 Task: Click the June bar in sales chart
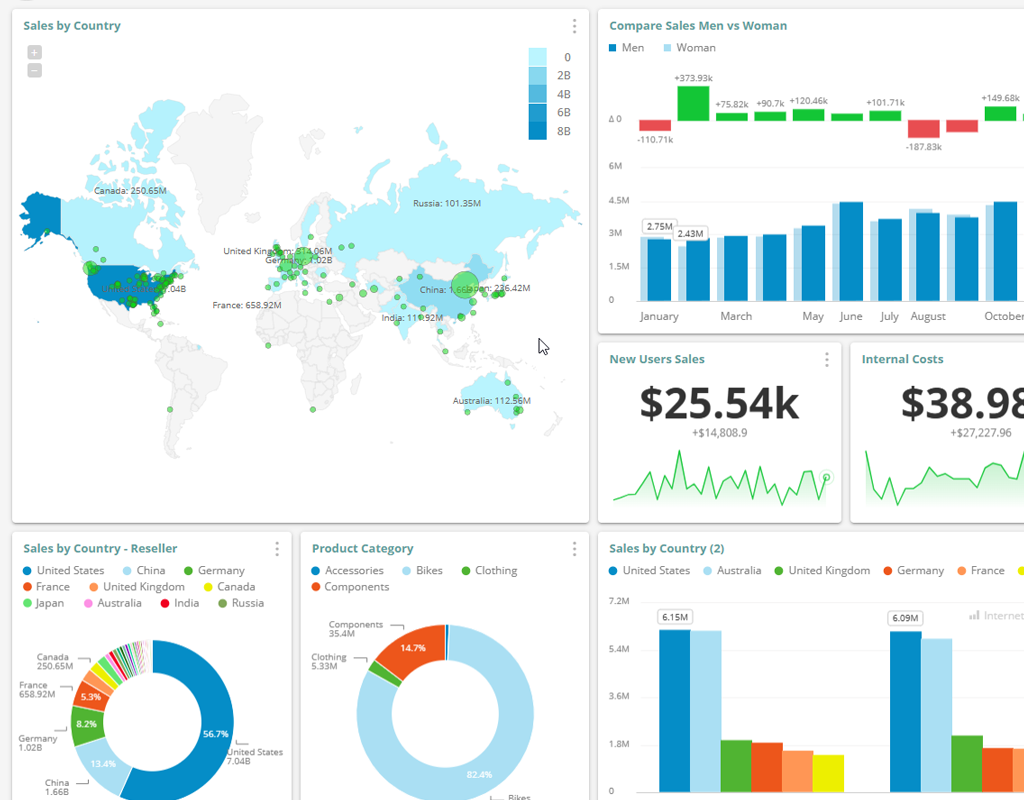click(x=851, y=251)
